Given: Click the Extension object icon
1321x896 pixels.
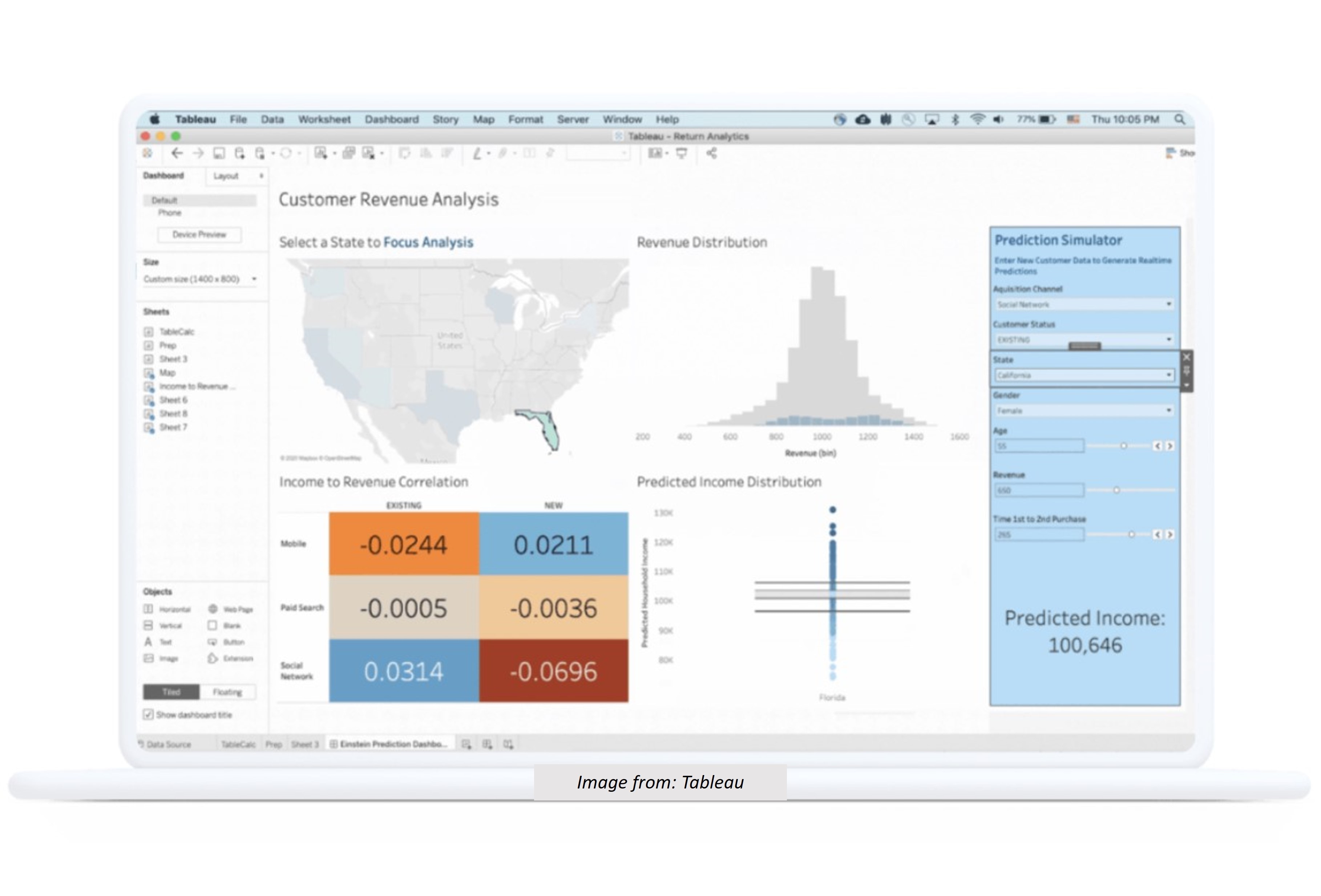Looking at the screenshot, I should tap(213, 658).
